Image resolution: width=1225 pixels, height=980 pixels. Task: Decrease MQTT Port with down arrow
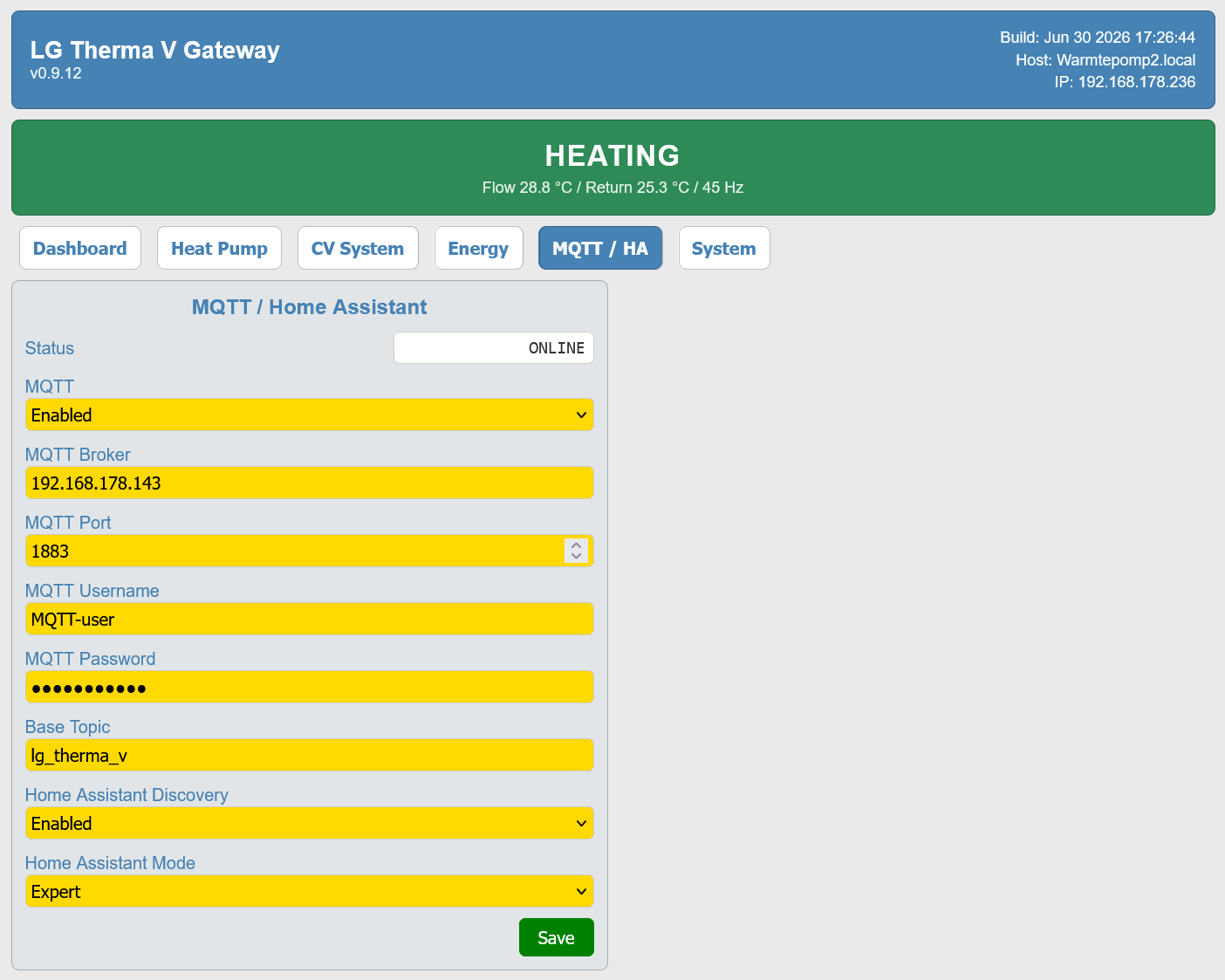[576, 557]
